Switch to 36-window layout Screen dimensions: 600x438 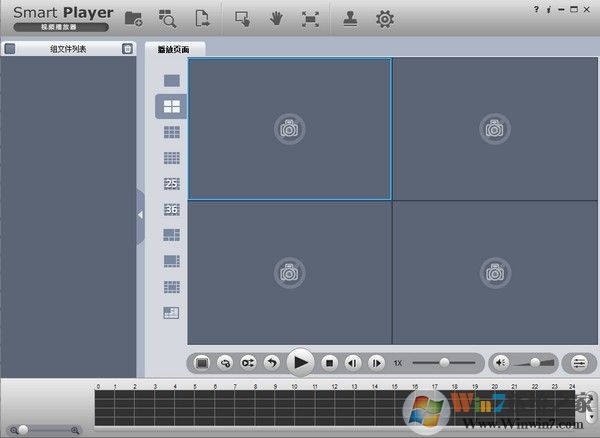click(x=171, y=209)
